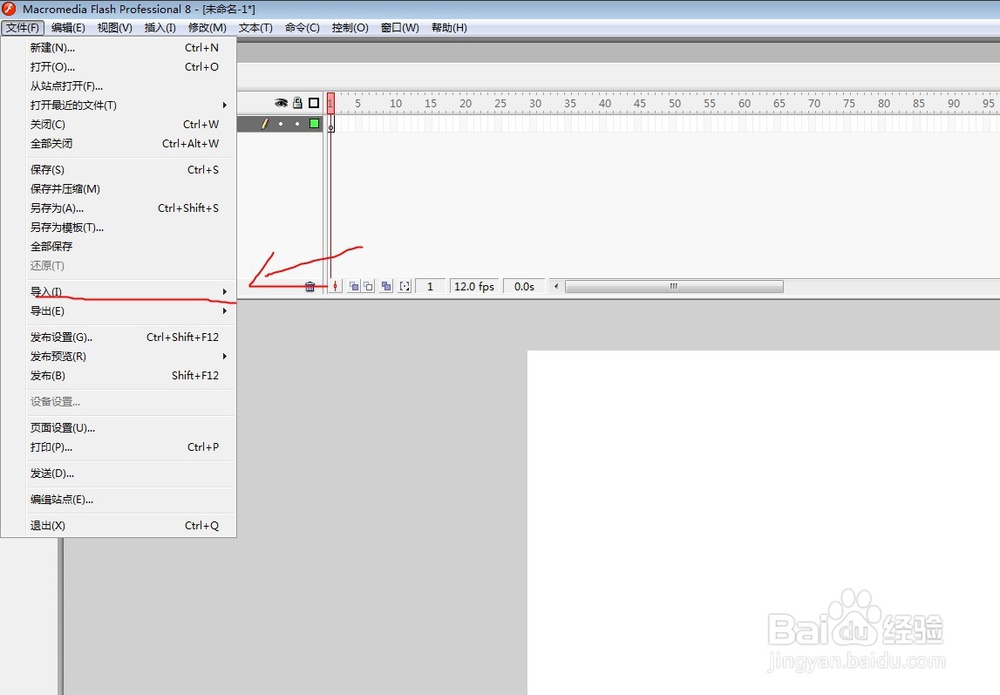Choose 编辑站点(E)... menu entry

(119, 499)
